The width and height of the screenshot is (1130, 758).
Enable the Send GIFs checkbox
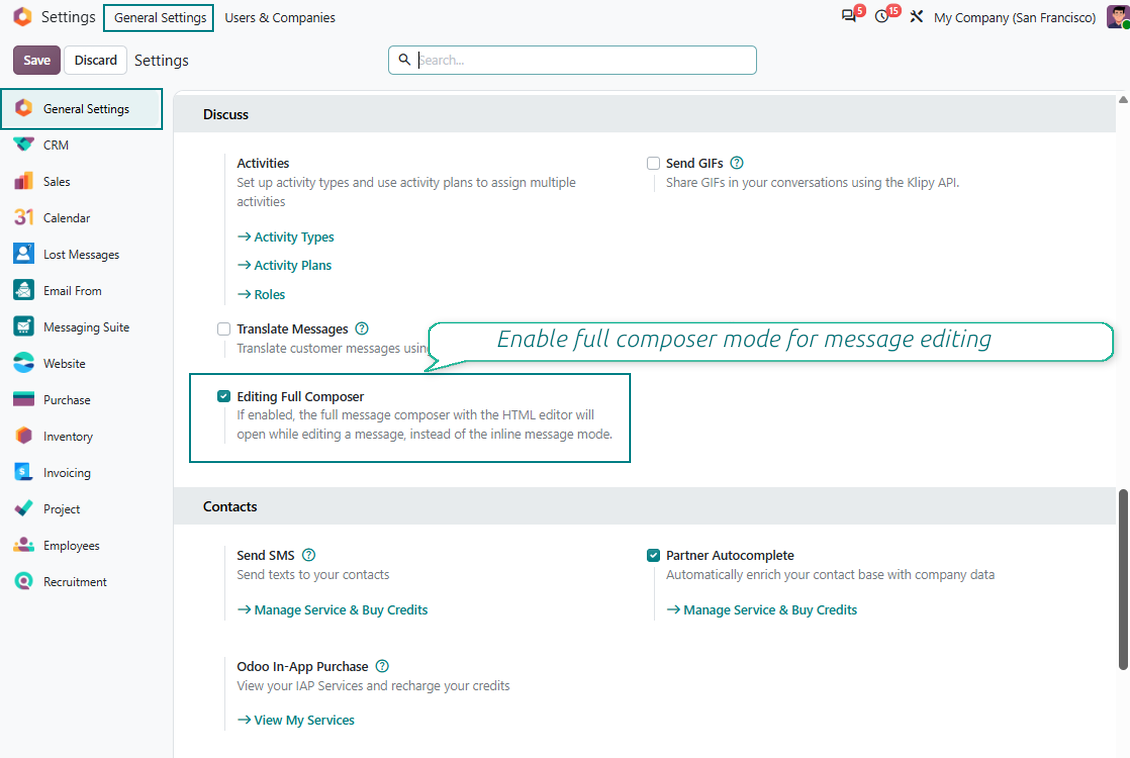pyautogui.click(x=653, y=164)
